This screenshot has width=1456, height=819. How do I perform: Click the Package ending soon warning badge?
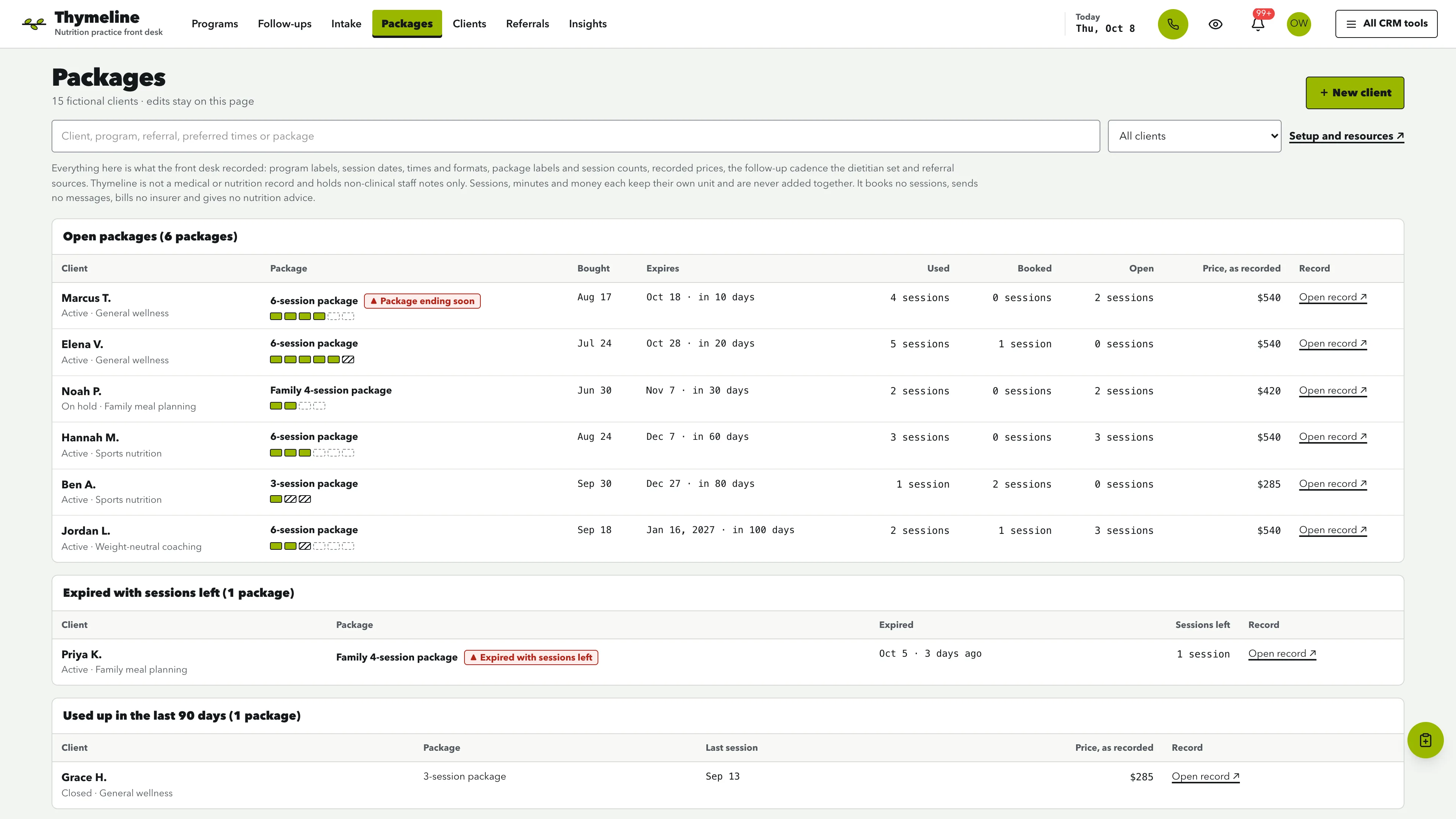pos(422,301)
